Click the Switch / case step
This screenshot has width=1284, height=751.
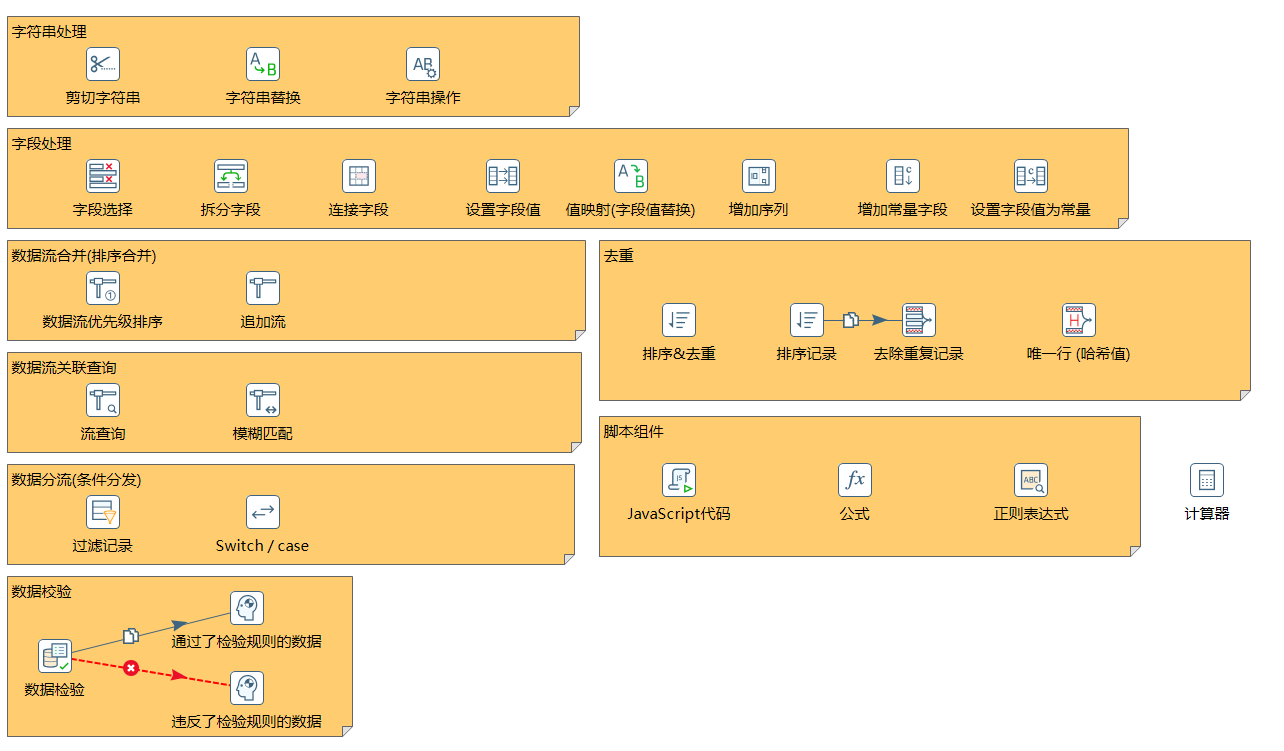click(262, 512)
